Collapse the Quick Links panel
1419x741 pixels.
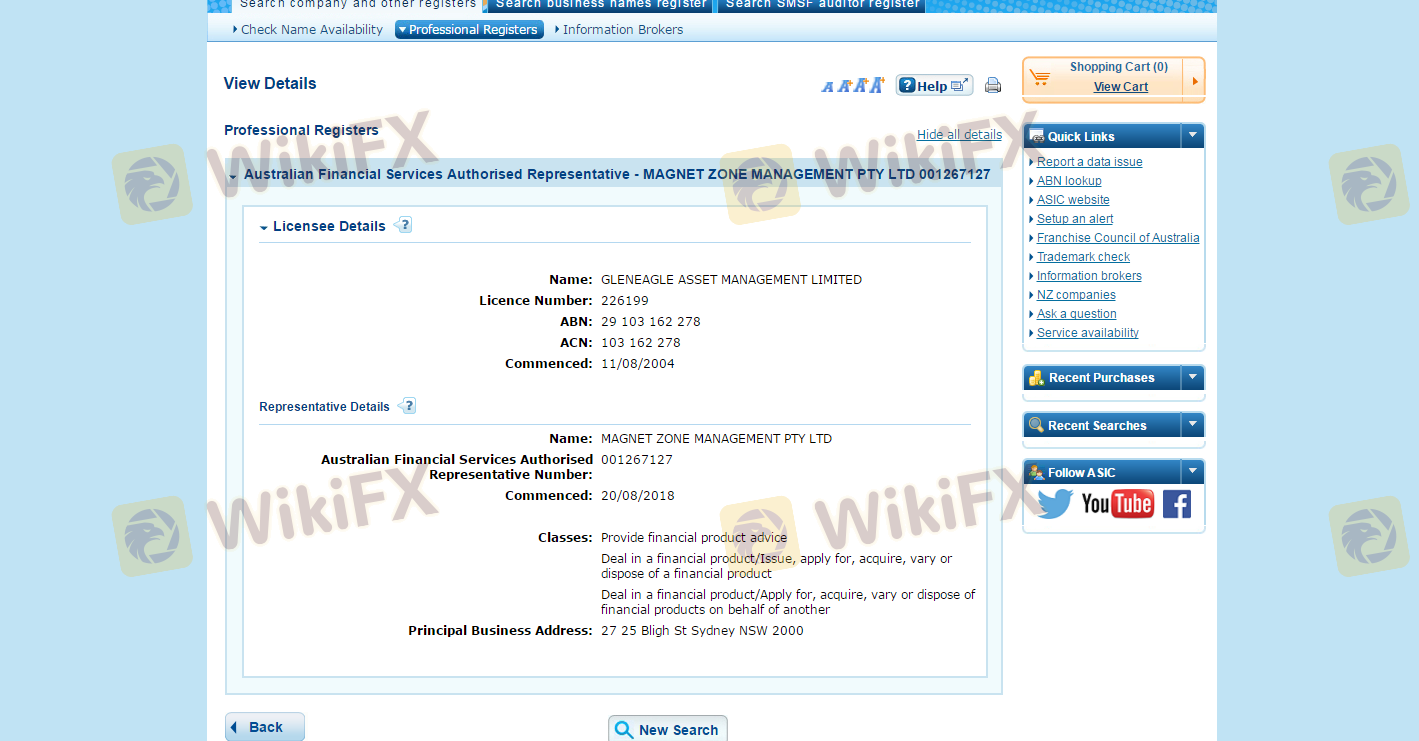coord(1192,136)
